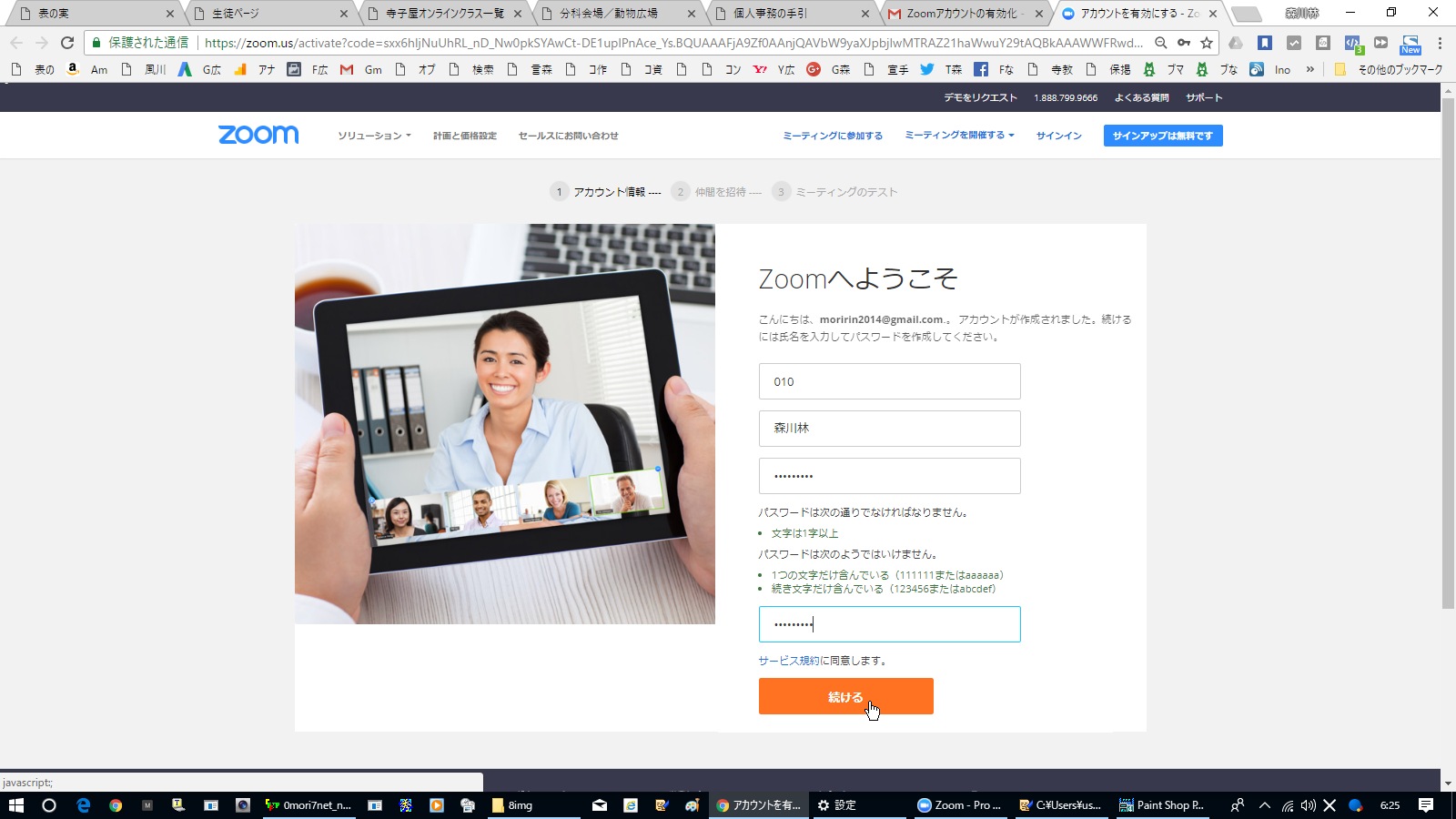The image size is (1456, 819).
Task: Open the Y広 Yahoo bookmark
Action: 773,69
